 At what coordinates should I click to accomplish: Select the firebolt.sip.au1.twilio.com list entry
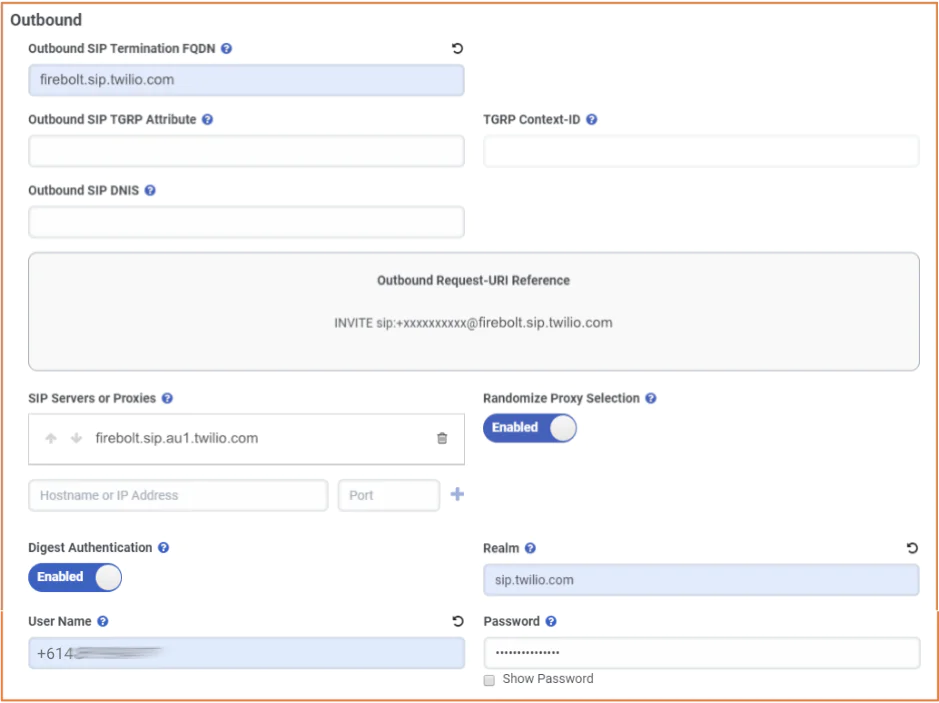point(246,439)
